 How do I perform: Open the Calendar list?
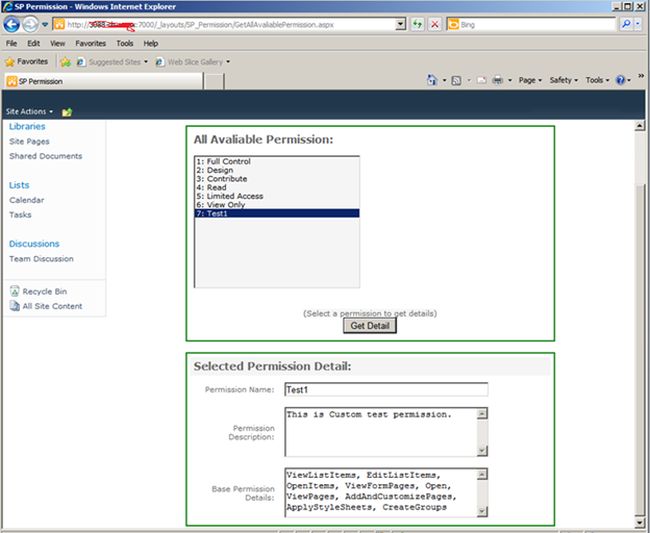click(x=27, y=200)
